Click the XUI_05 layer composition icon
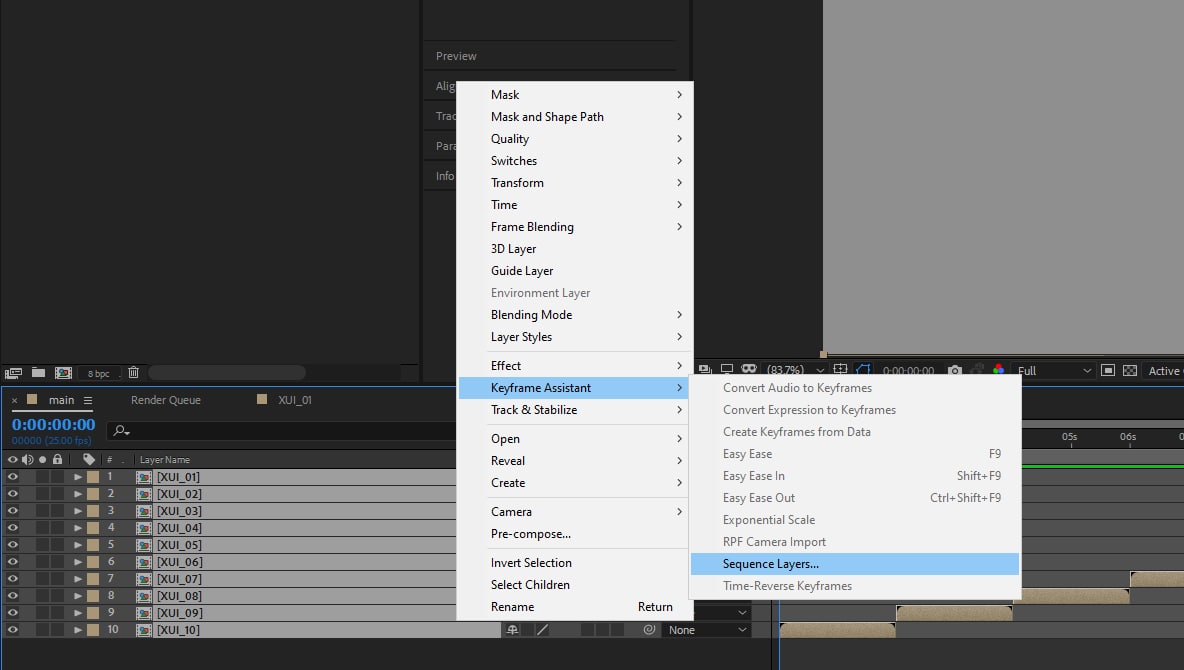This screenshot has height=670, width=1184. 143,545
